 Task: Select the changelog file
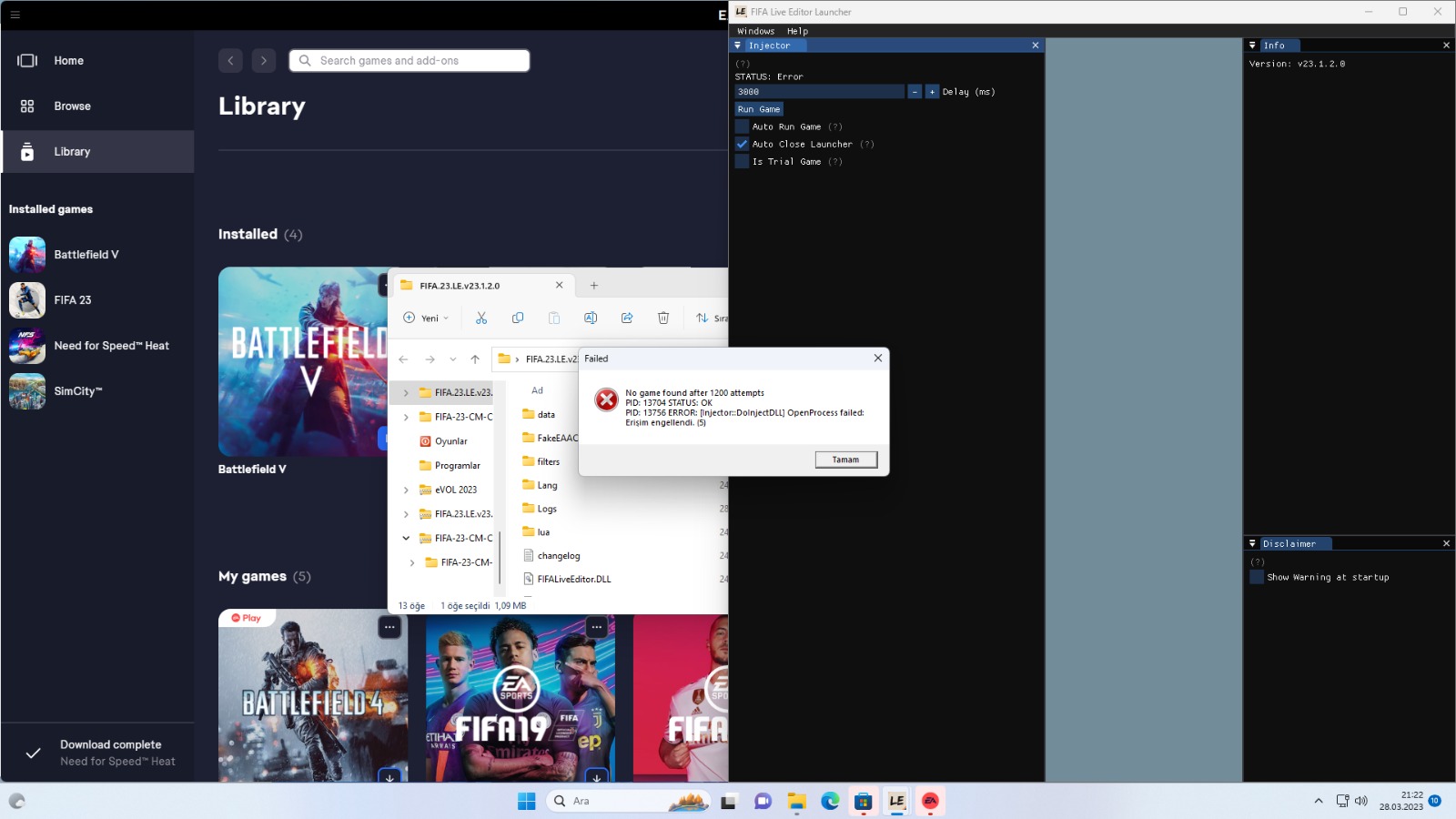[x=551, y=555]
